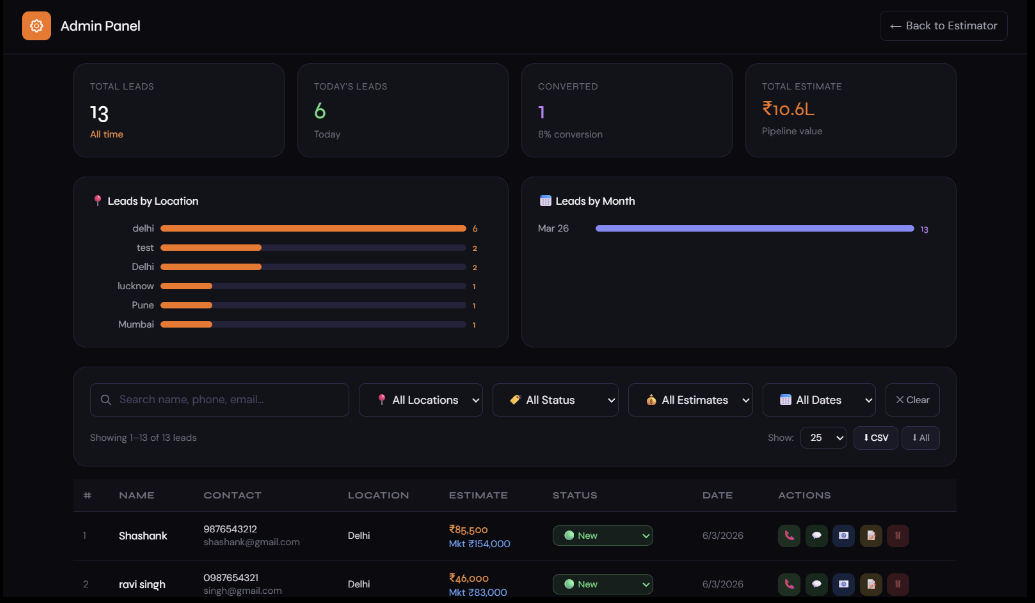Click the orange Admin Panel gear logo
Image resolution: width=1035 pixels, height=603 pixels.
[x=36, y=26]
